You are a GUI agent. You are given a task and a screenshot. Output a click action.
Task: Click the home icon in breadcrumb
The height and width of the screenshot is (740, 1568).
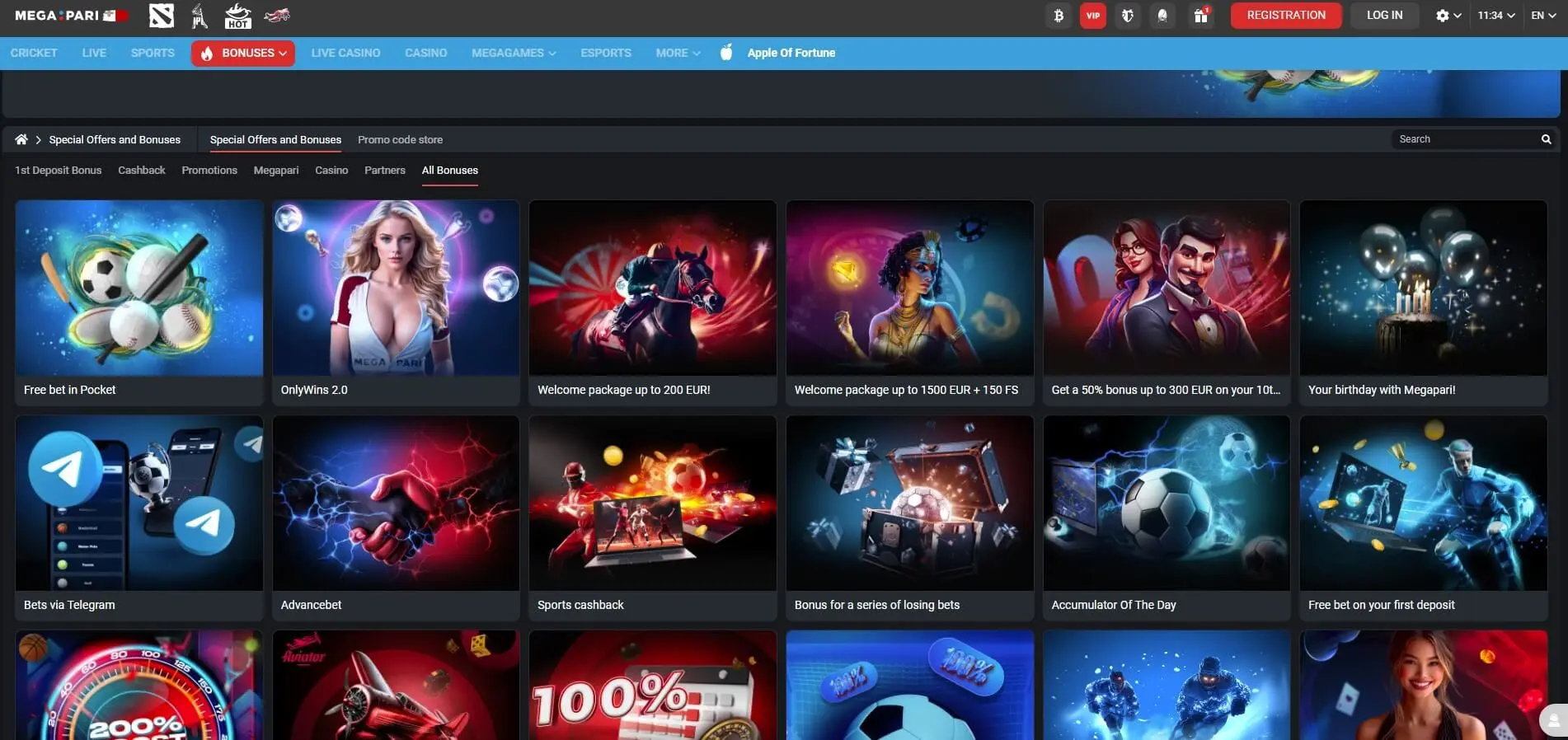click(21, 139)
